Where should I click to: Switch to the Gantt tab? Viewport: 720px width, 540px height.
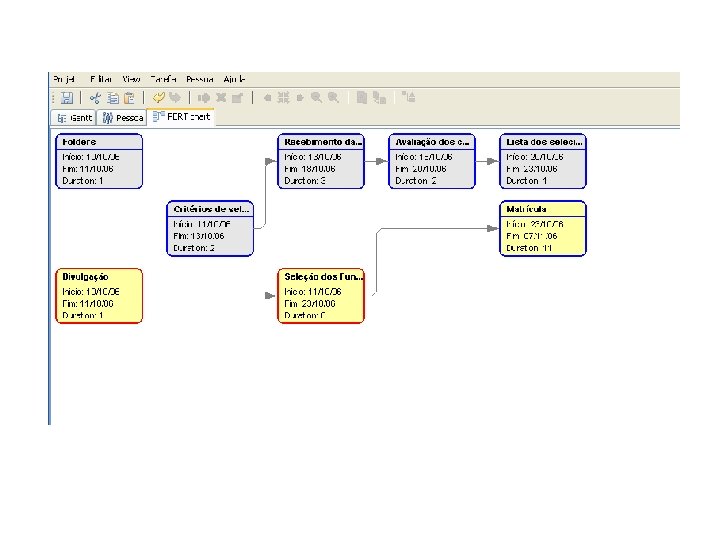pos(74,118)
